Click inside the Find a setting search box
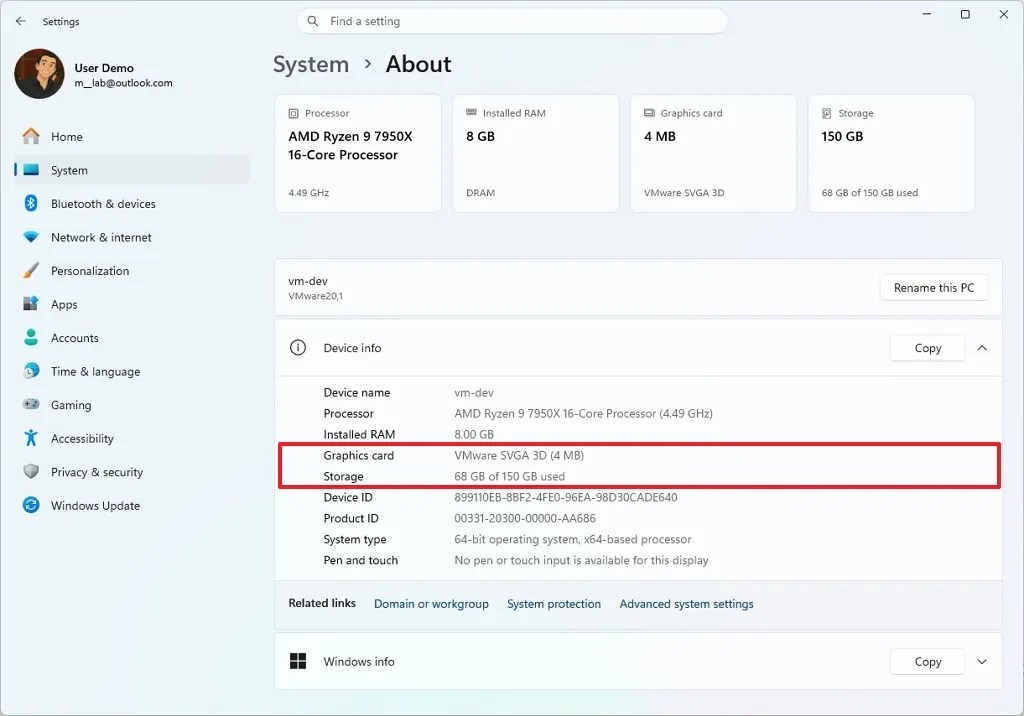This screenshot has width=1024, height=716. (511, 21)
